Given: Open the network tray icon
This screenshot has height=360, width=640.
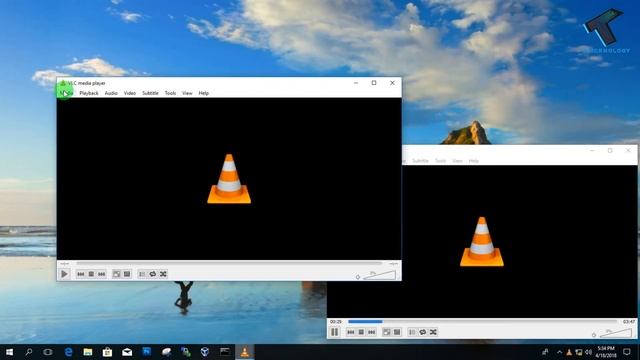Looking at the screenshot, I should pyautogui.click(x=579, y=352).
